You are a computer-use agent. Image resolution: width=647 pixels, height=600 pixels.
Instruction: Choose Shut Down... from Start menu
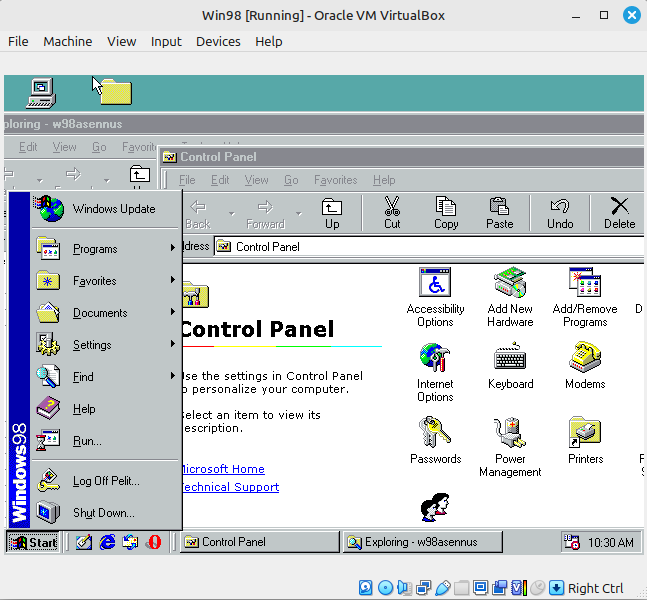pyautogui.click(x=106, y=513)
